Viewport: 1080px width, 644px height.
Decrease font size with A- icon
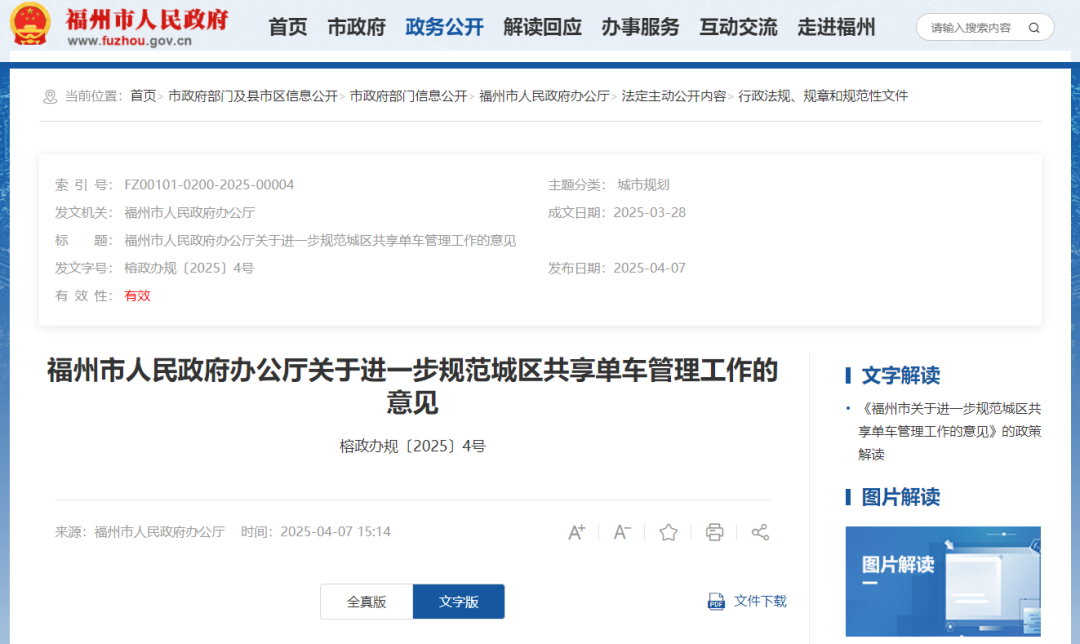(x=622, y=532)
